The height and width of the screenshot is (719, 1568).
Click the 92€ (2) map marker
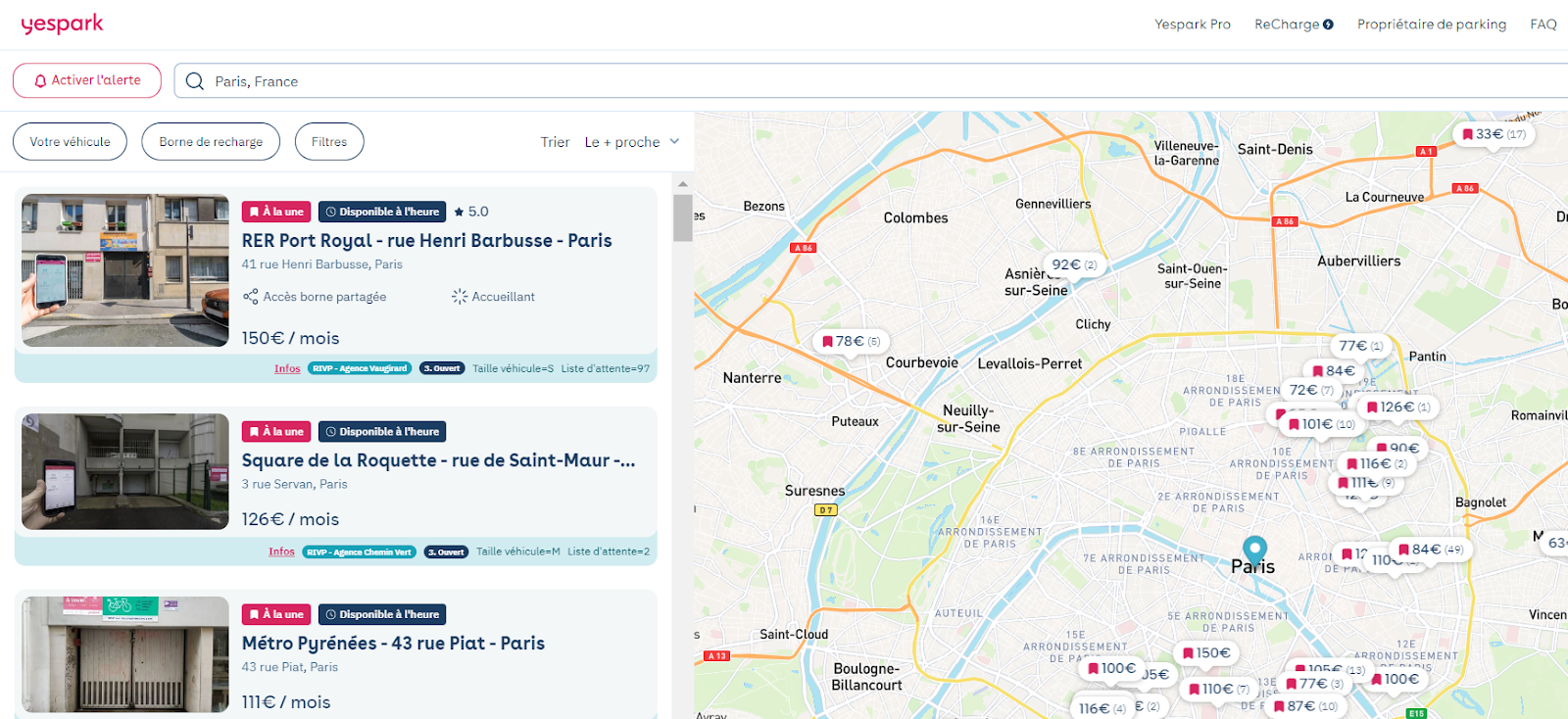[1074, 265]
